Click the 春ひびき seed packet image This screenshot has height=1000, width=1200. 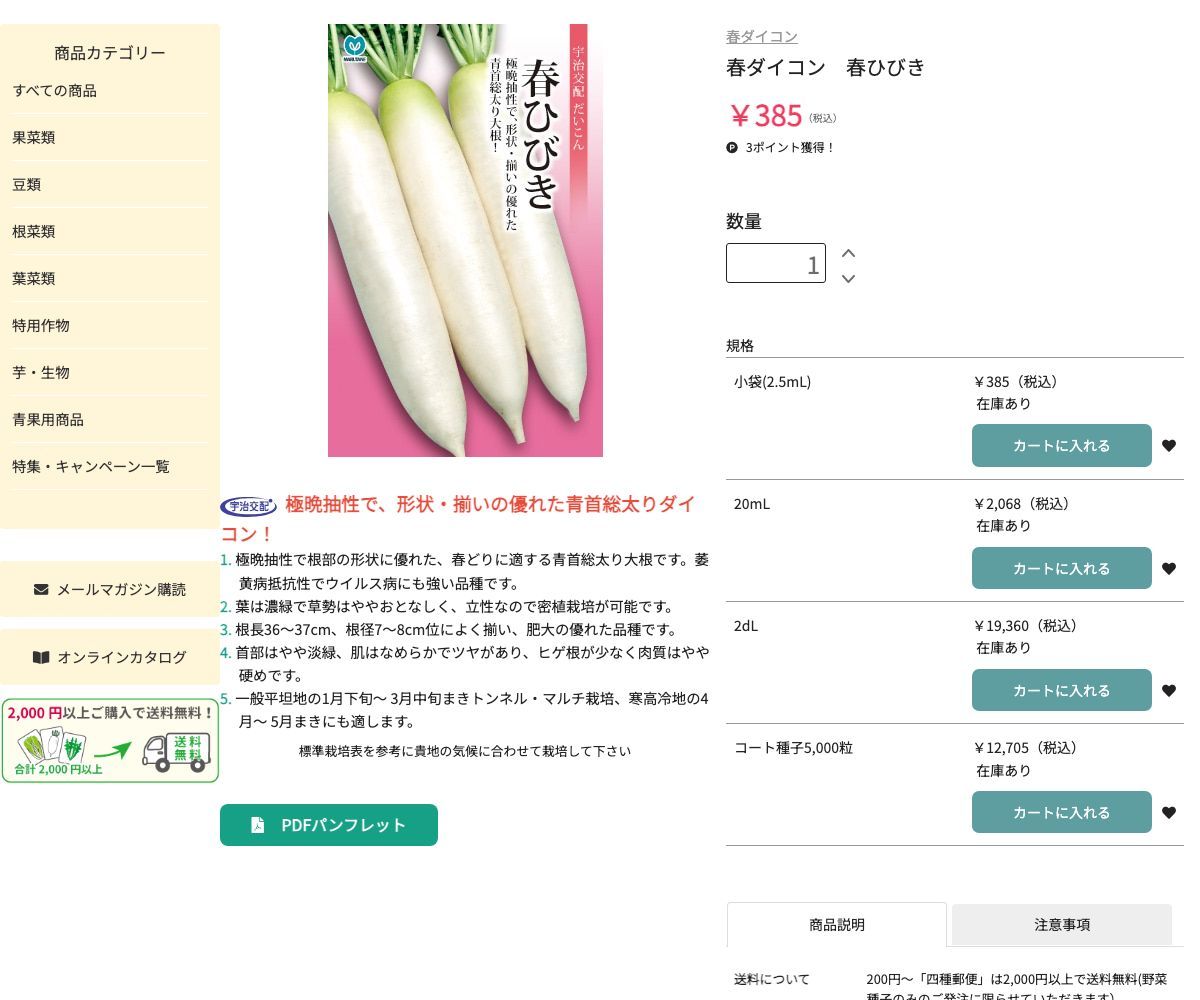(465, 240)
